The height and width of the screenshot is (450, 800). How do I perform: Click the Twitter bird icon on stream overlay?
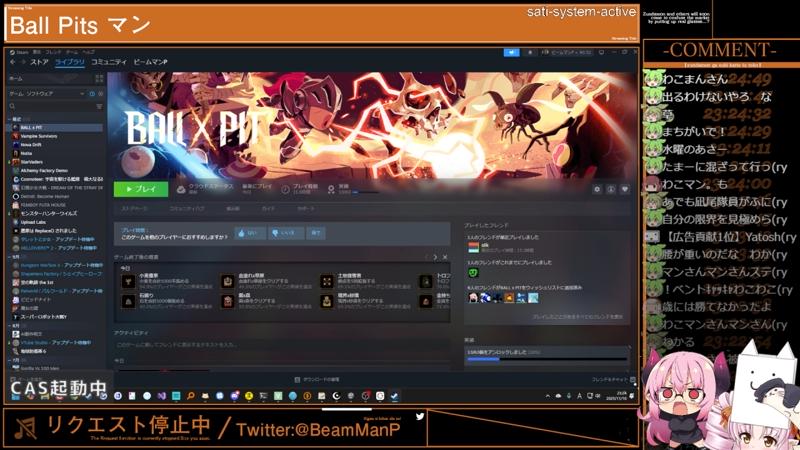(x=419, y=416)
